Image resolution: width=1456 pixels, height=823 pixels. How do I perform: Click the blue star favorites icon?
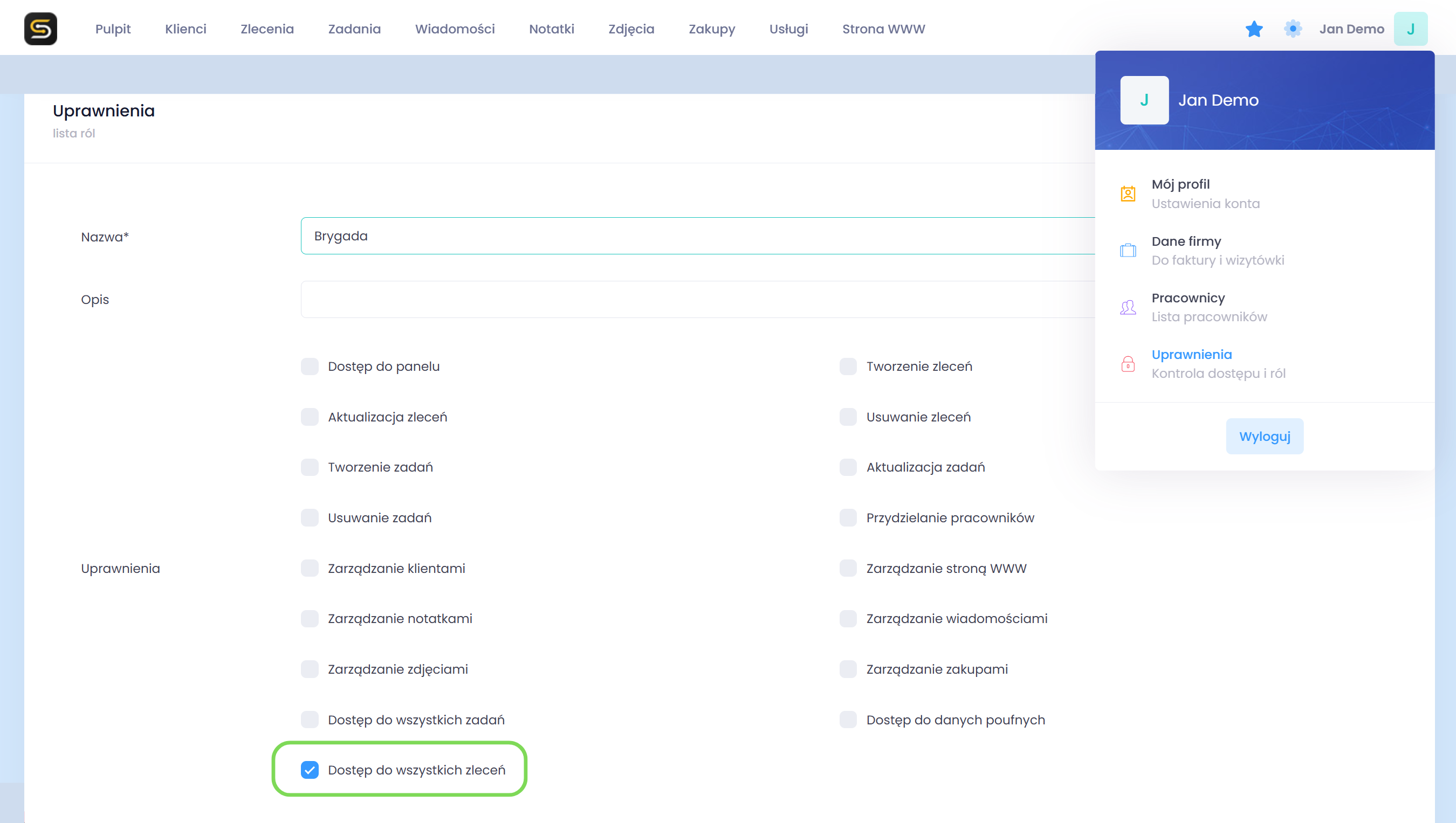point(1254,29)
